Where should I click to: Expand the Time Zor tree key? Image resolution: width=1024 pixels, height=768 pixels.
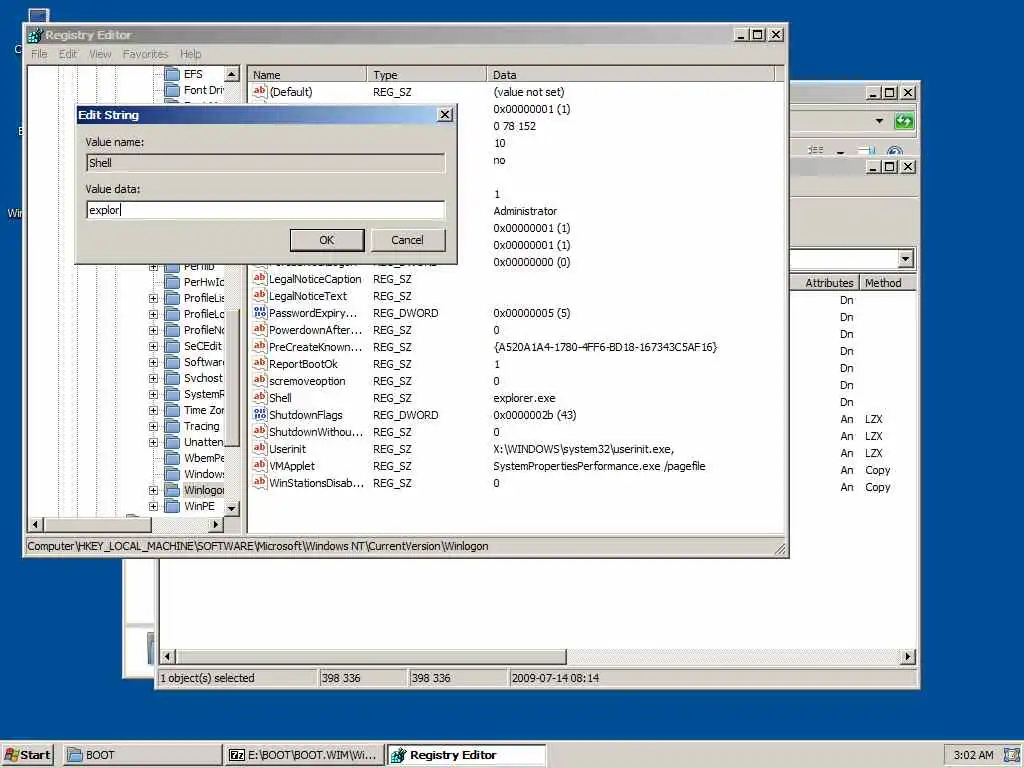(x=153, y=410)
